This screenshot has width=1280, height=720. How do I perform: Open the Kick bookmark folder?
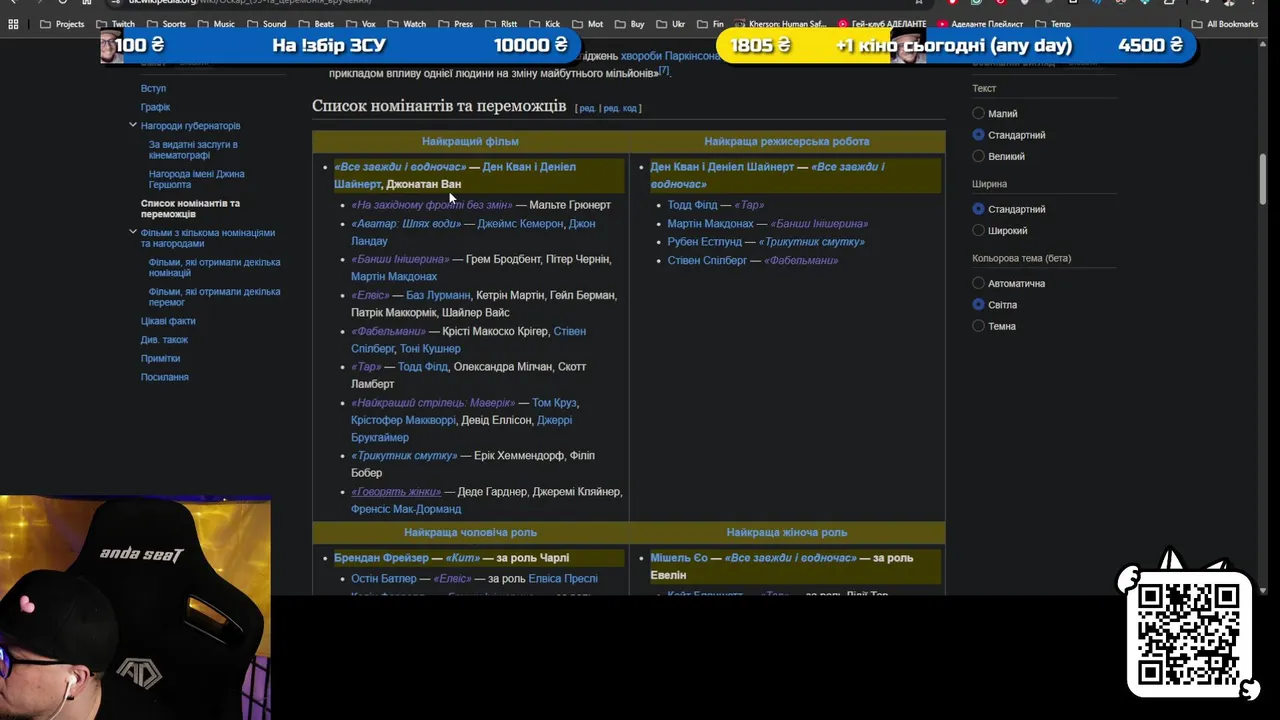[545, 24]
